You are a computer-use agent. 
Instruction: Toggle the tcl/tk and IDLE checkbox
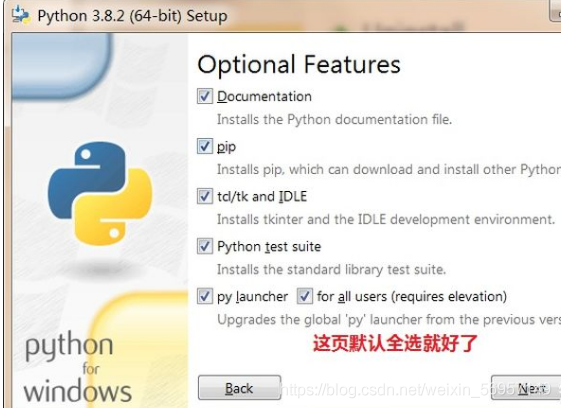(x=205, y=196)
